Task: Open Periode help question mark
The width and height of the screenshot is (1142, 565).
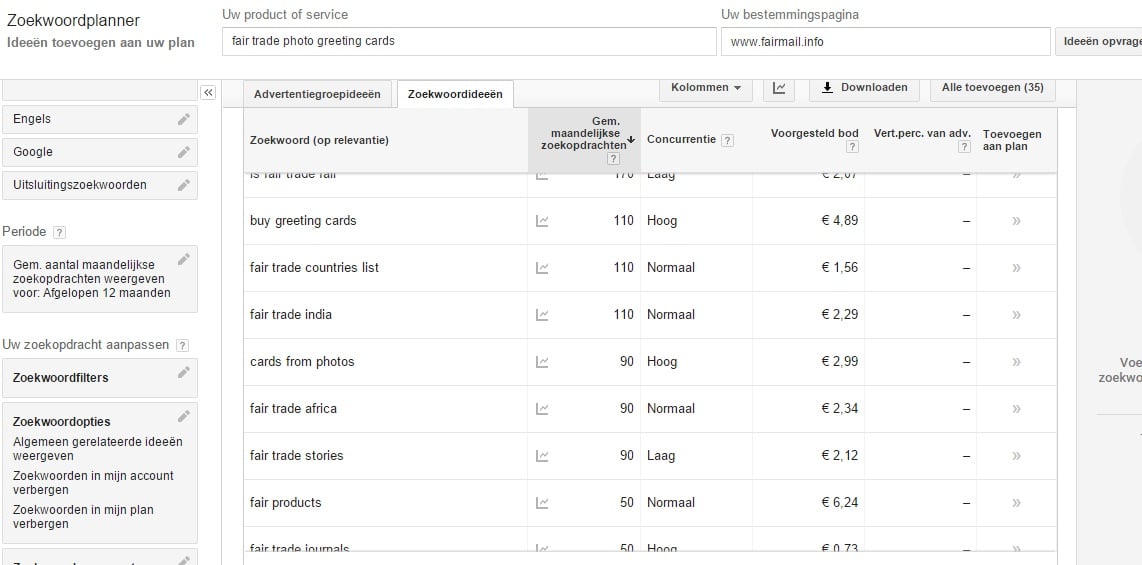Action: pyautogui.click(x=60, y=232)
